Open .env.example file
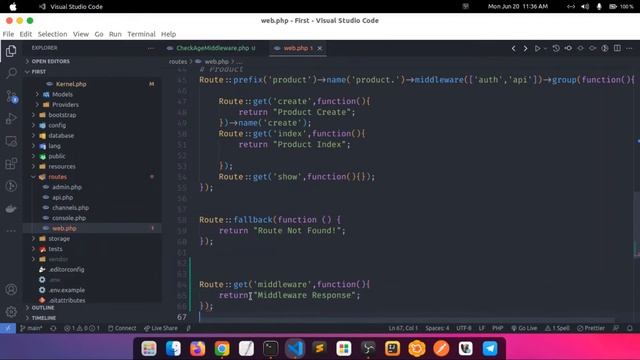This screenshot has width=640, height=360. pyautogui.click(x=67, y=290)
